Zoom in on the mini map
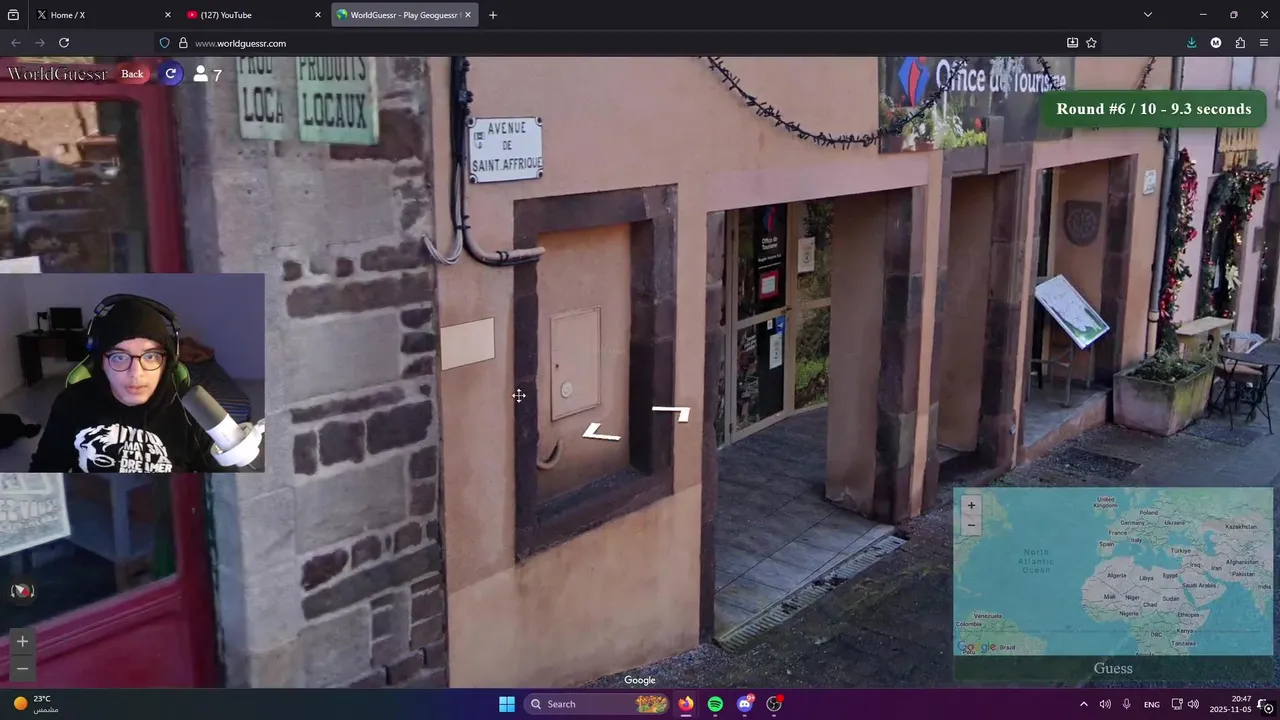This screenshot has height=720, width=1280. pyautogui.click(x=970, y=505)
